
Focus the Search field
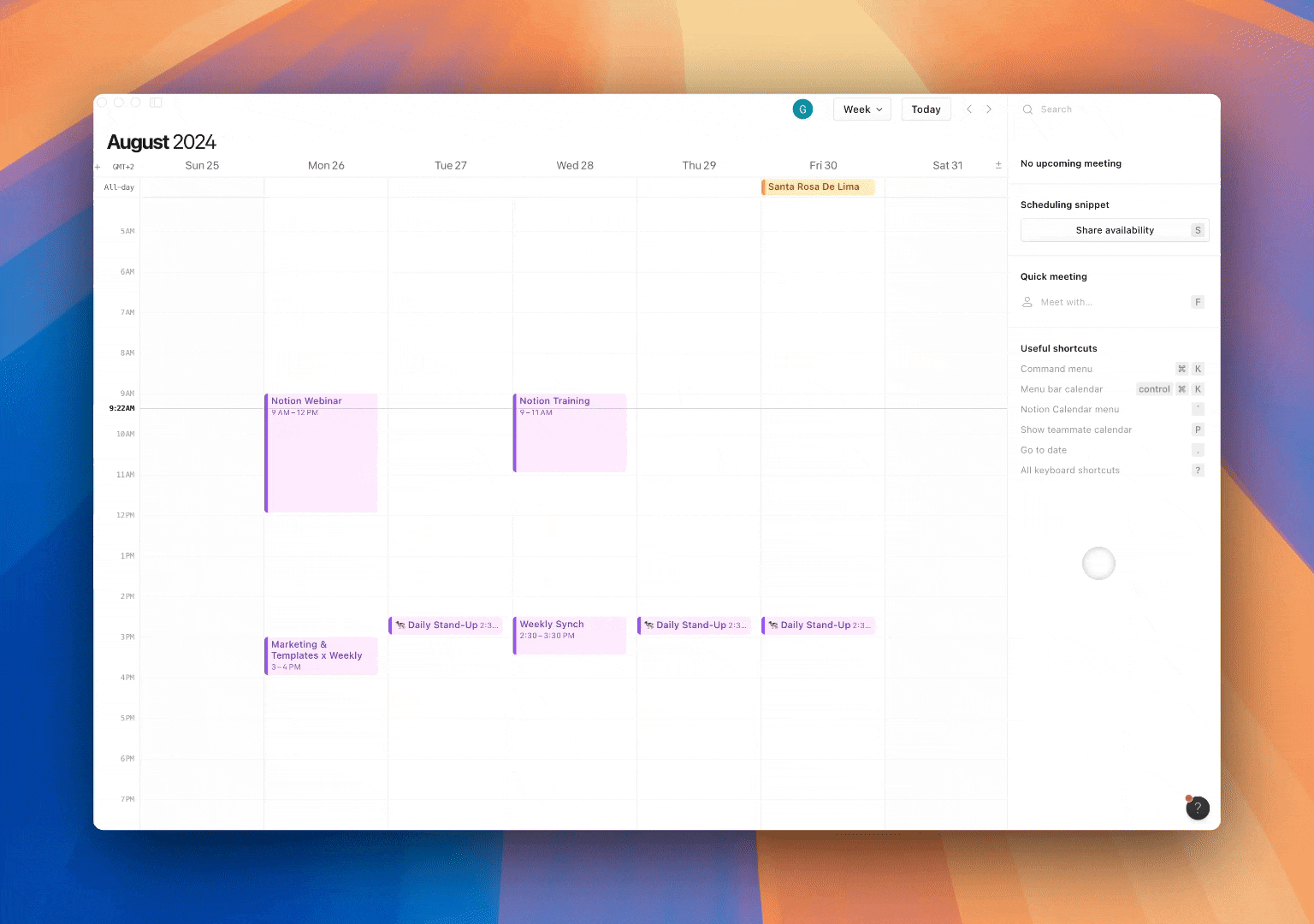(x=1112, y=110)
